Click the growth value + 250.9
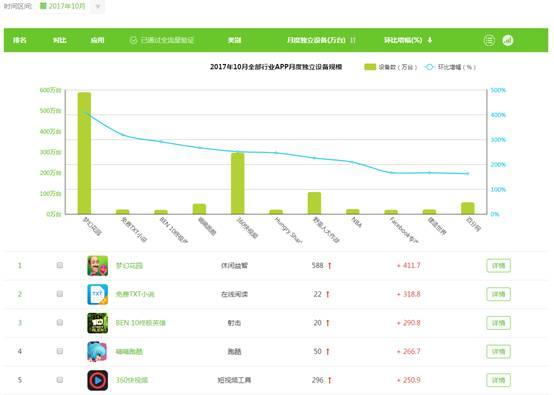This screenshot has height=395, width=554. (x=409, y=380)
